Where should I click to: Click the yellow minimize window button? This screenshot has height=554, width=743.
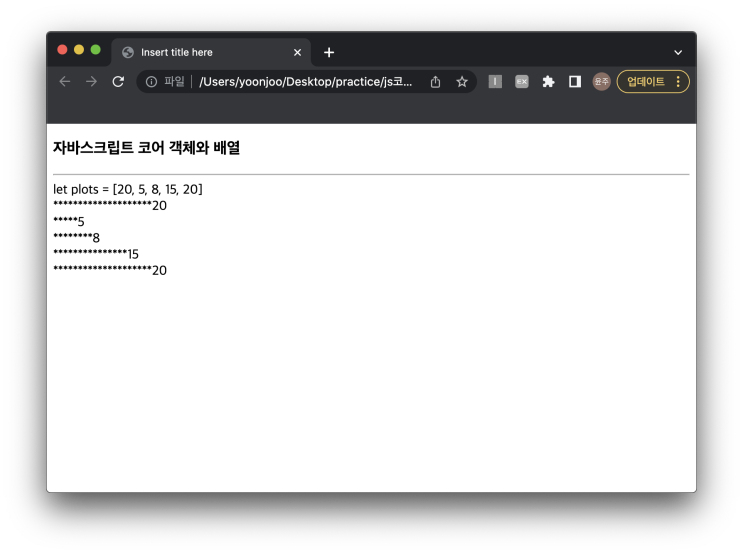(79, 50)
